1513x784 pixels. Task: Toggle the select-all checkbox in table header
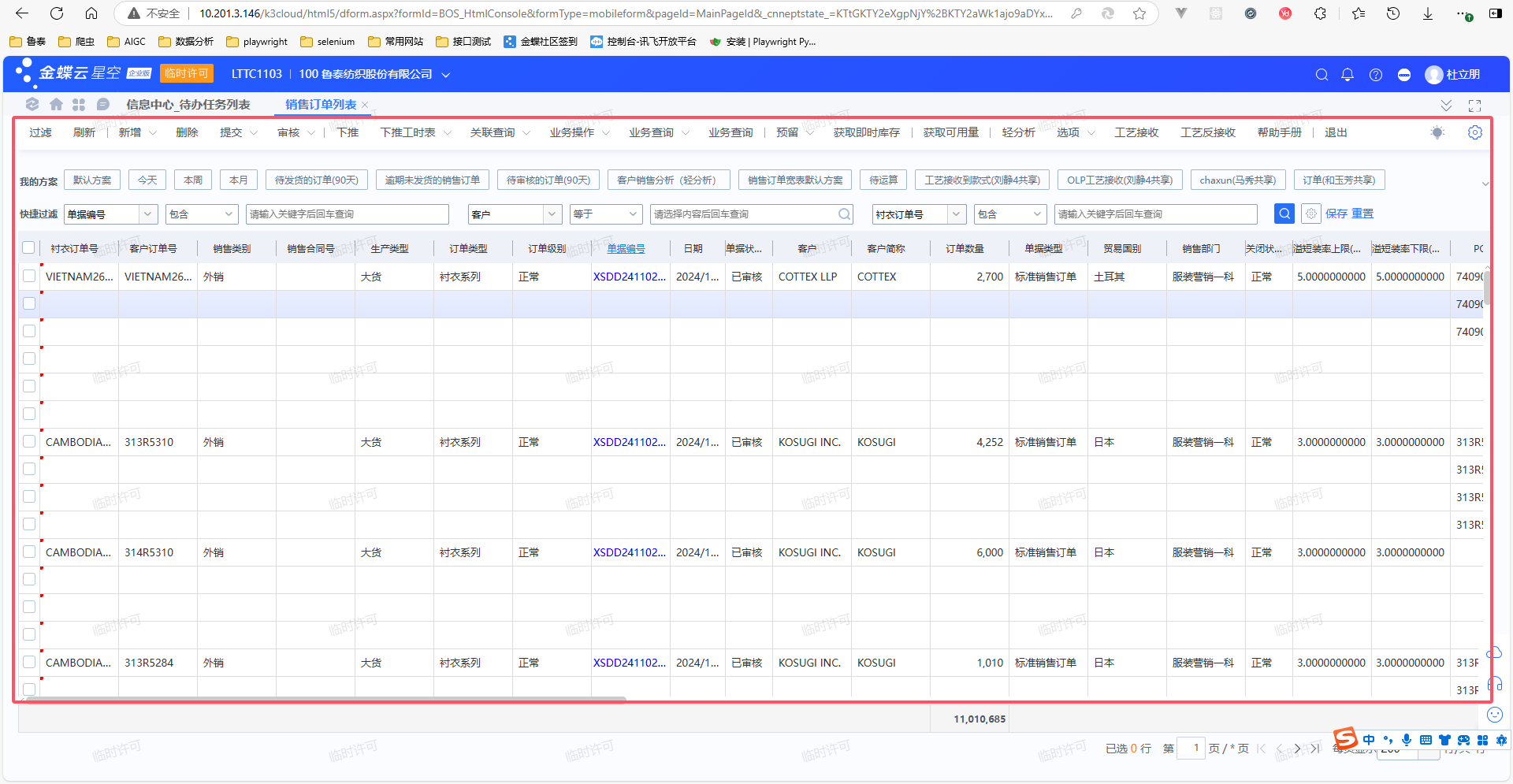(29, 247)
